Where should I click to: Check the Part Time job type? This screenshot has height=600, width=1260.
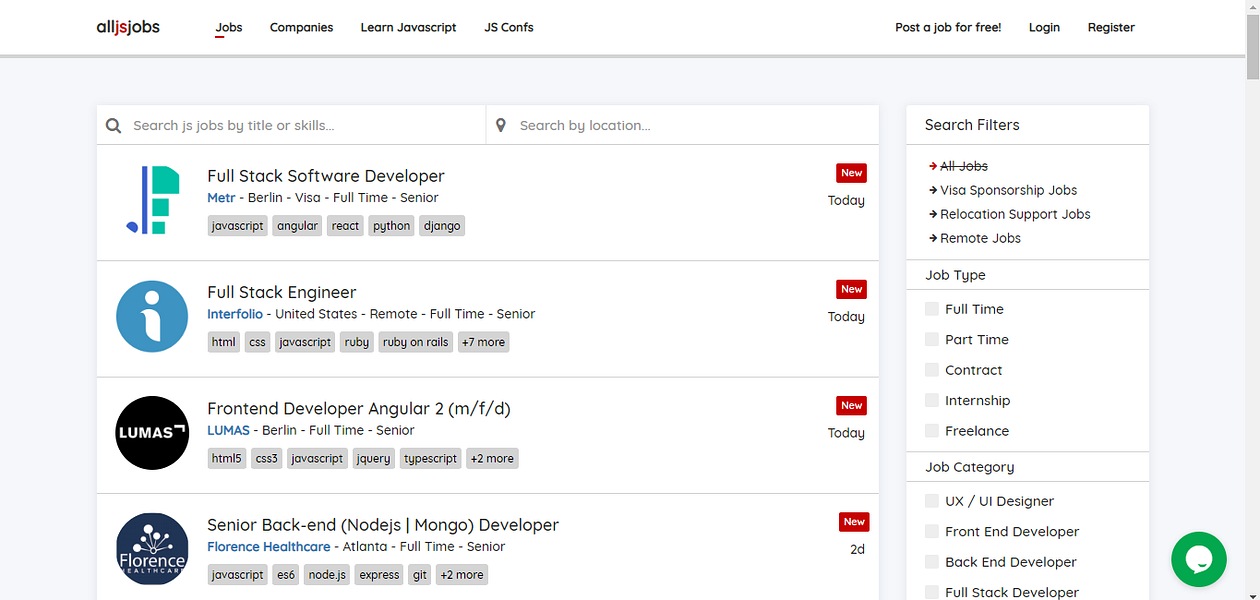pos(932,339)
